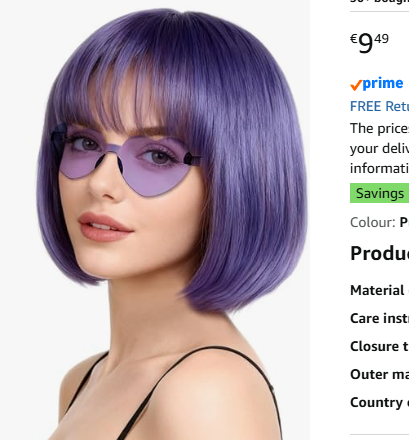
Task: Click the text line starting 'The prices'
Action: click(x=379, y=128)
